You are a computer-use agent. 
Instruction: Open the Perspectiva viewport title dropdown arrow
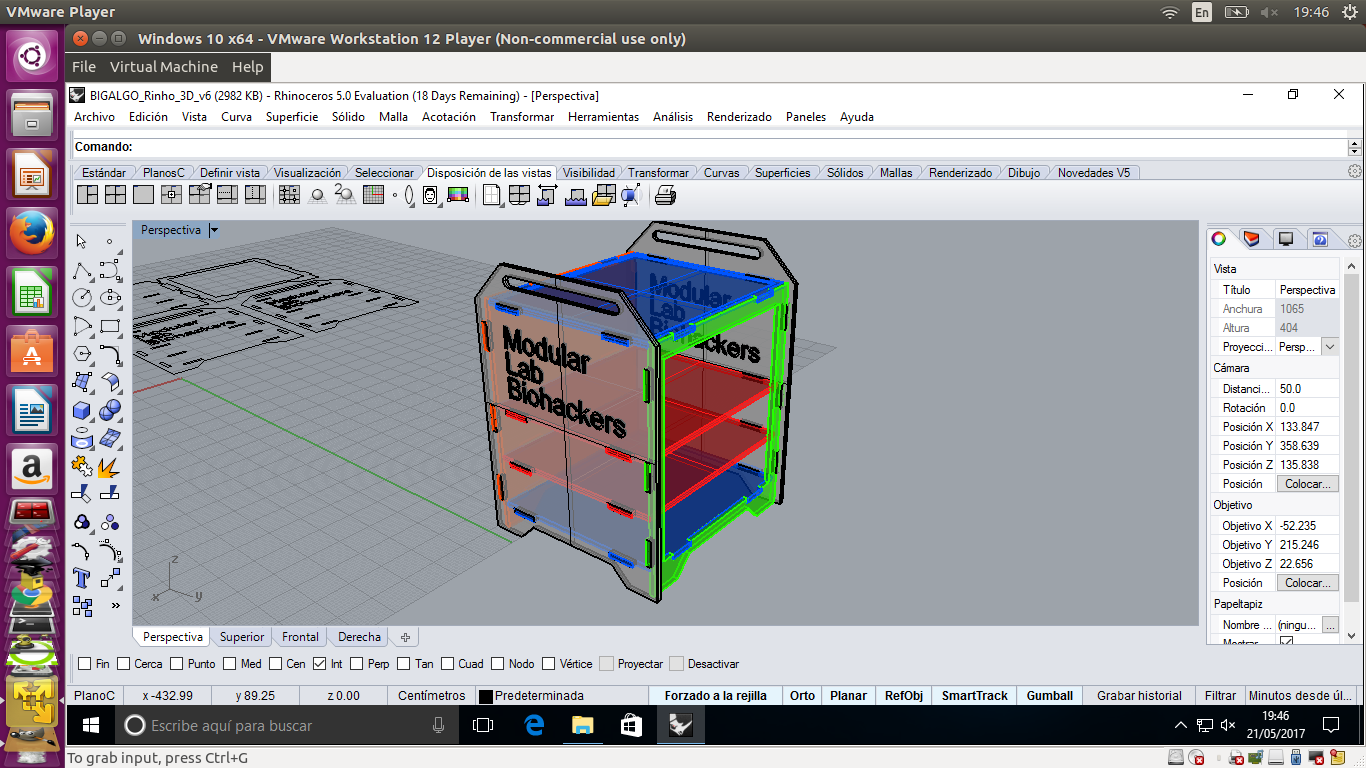point(214,230)
